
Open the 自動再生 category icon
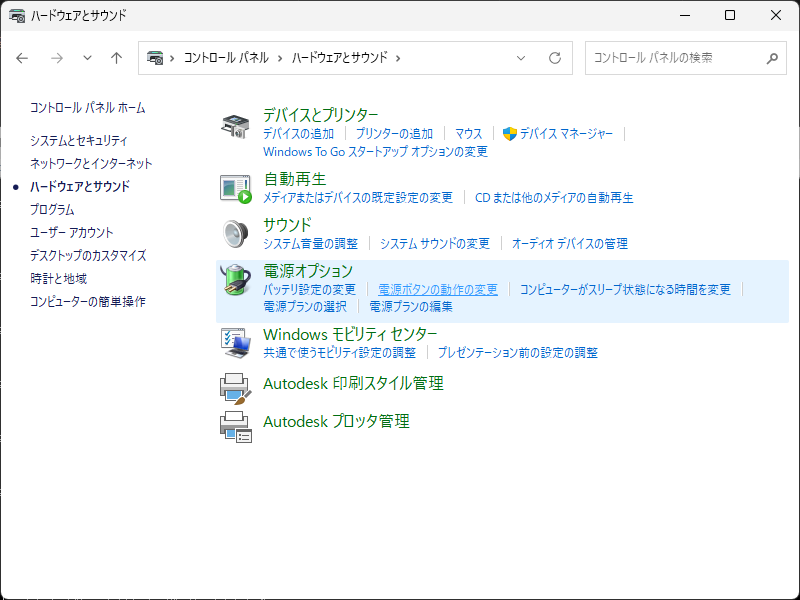click(236, 189)
